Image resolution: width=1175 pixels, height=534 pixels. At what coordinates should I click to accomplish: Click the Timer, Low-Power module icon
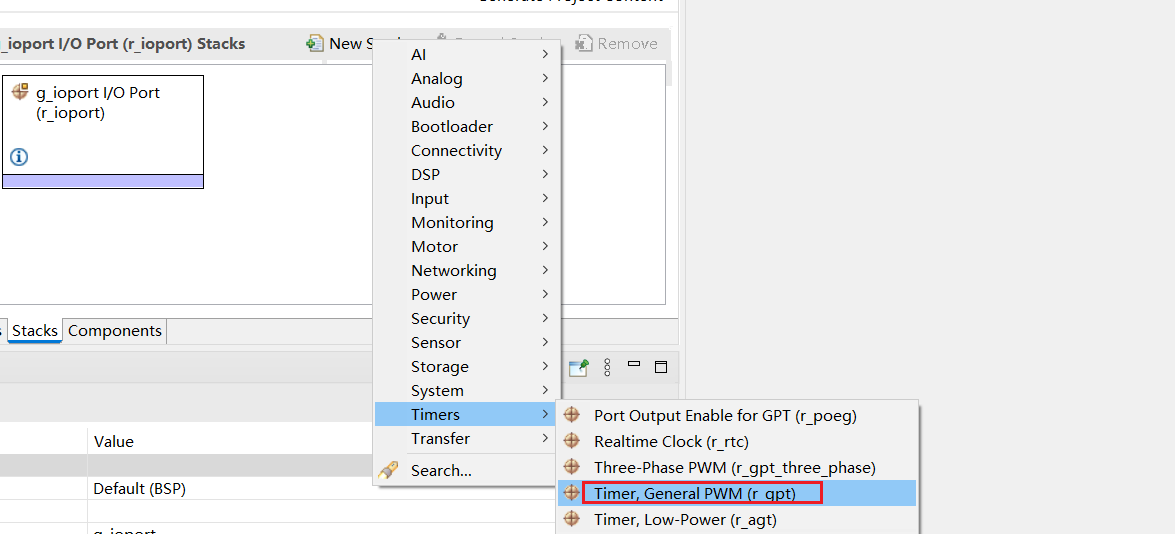tap(572, 518)
